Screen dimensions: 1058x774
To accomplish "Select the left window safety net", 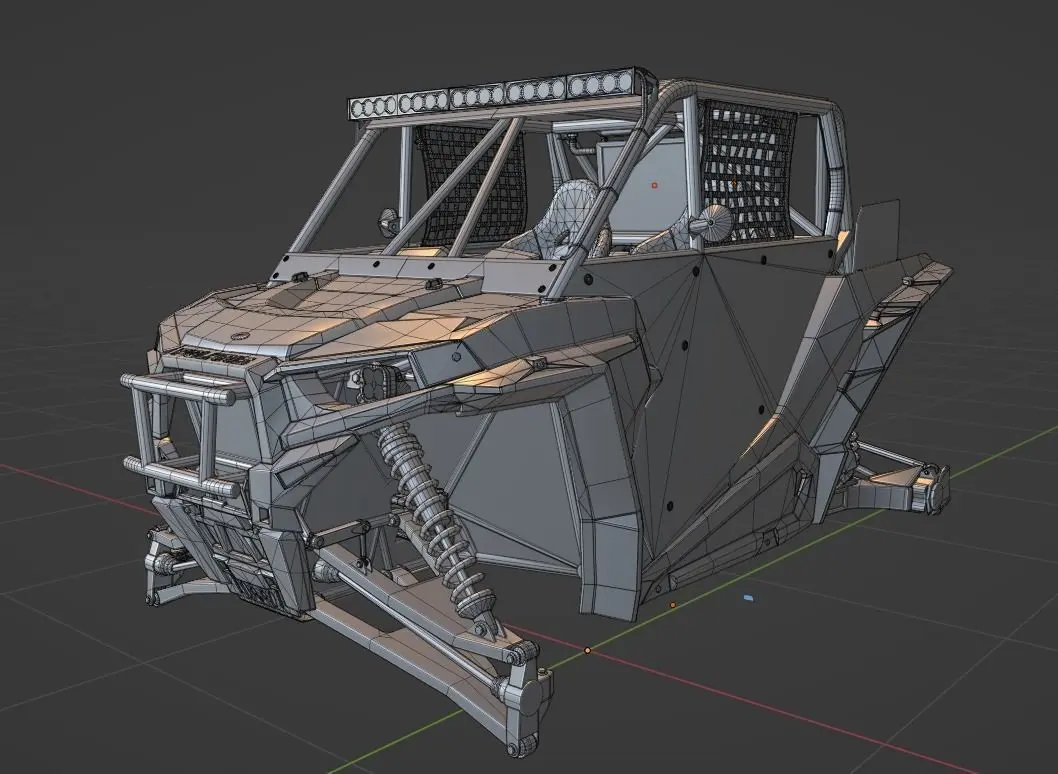I will 472,186.
